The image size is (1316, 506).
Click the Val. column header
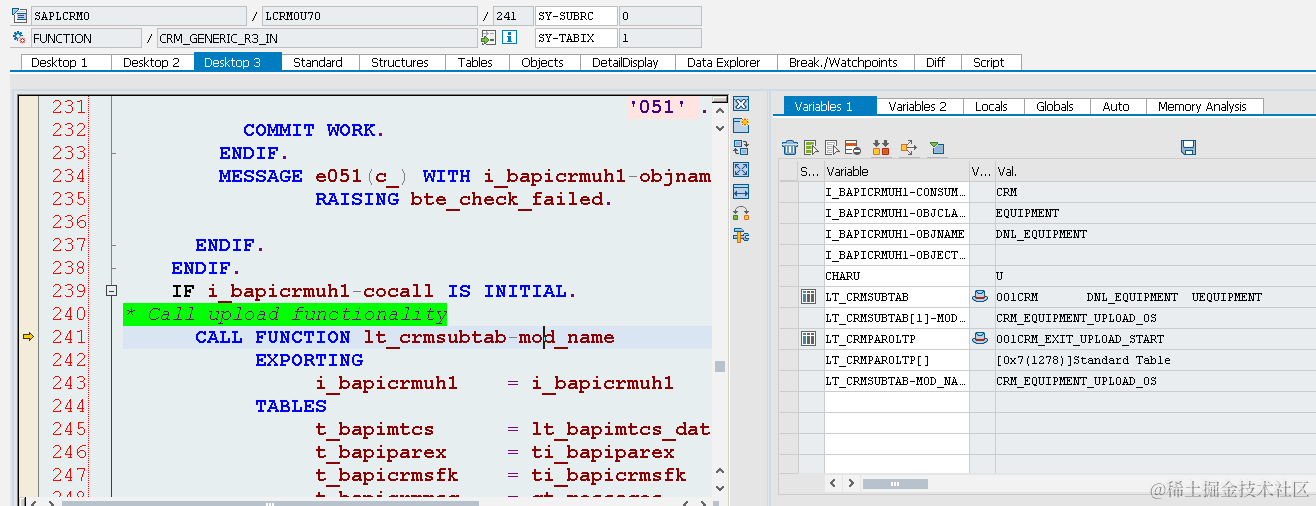click(1155, 171)
